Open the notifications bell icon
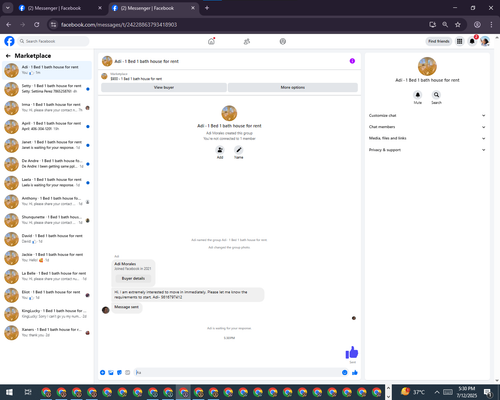This screenshot has height=400, width=500. (x=472, y=41)
